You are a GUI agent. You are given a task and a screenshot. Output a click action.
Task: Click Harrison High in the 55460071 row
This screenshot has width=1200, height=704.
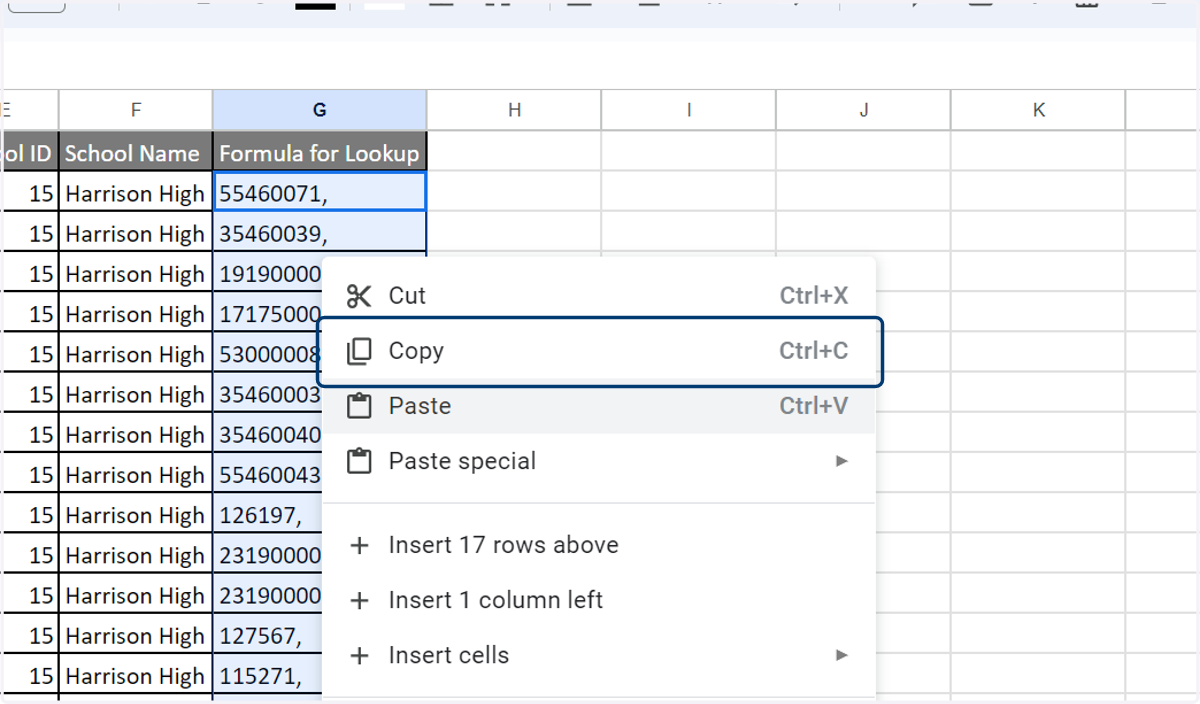click(x=136, y=193)
